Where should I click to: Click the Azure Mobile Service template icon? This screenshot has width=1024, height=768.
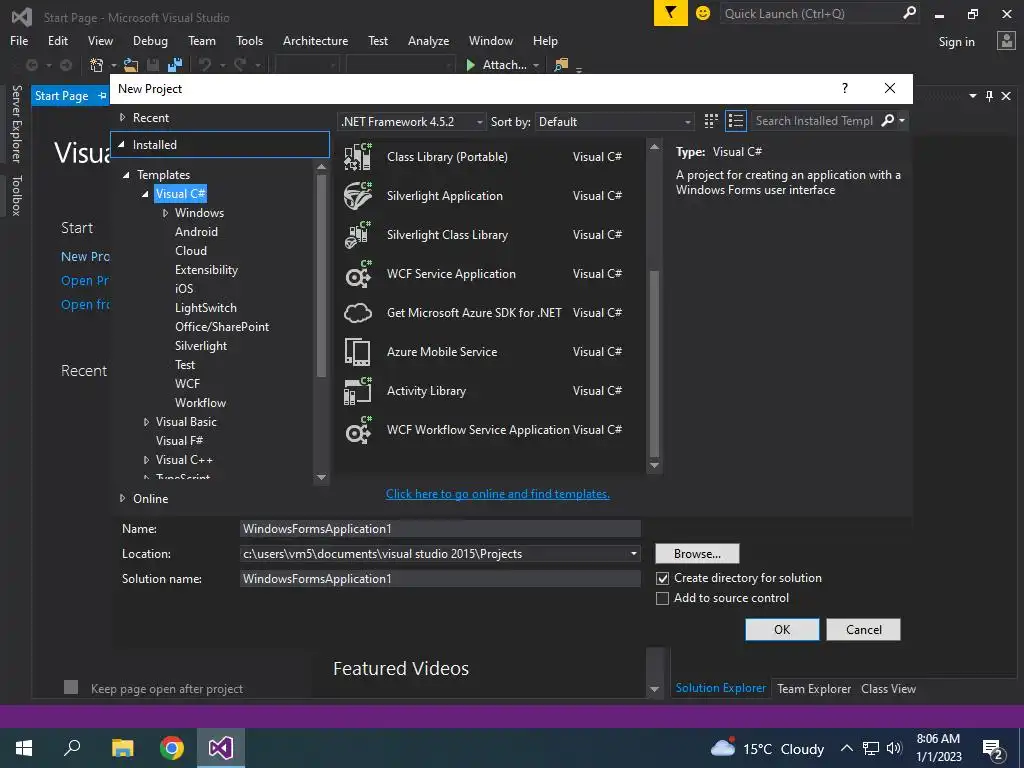[x=358, y=352]
